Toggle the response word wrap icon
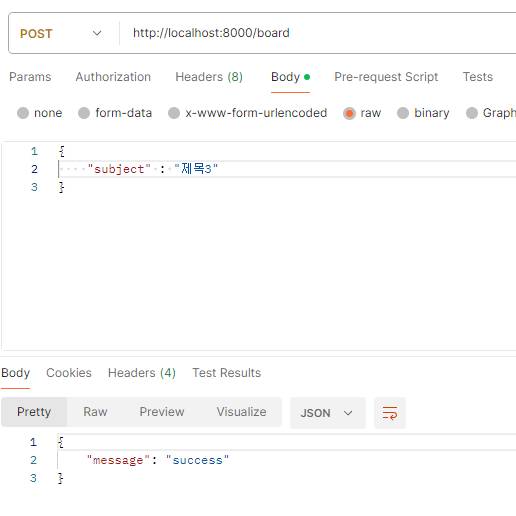The height and width of the screenshot is (516, 516). [x=390, y=413]
